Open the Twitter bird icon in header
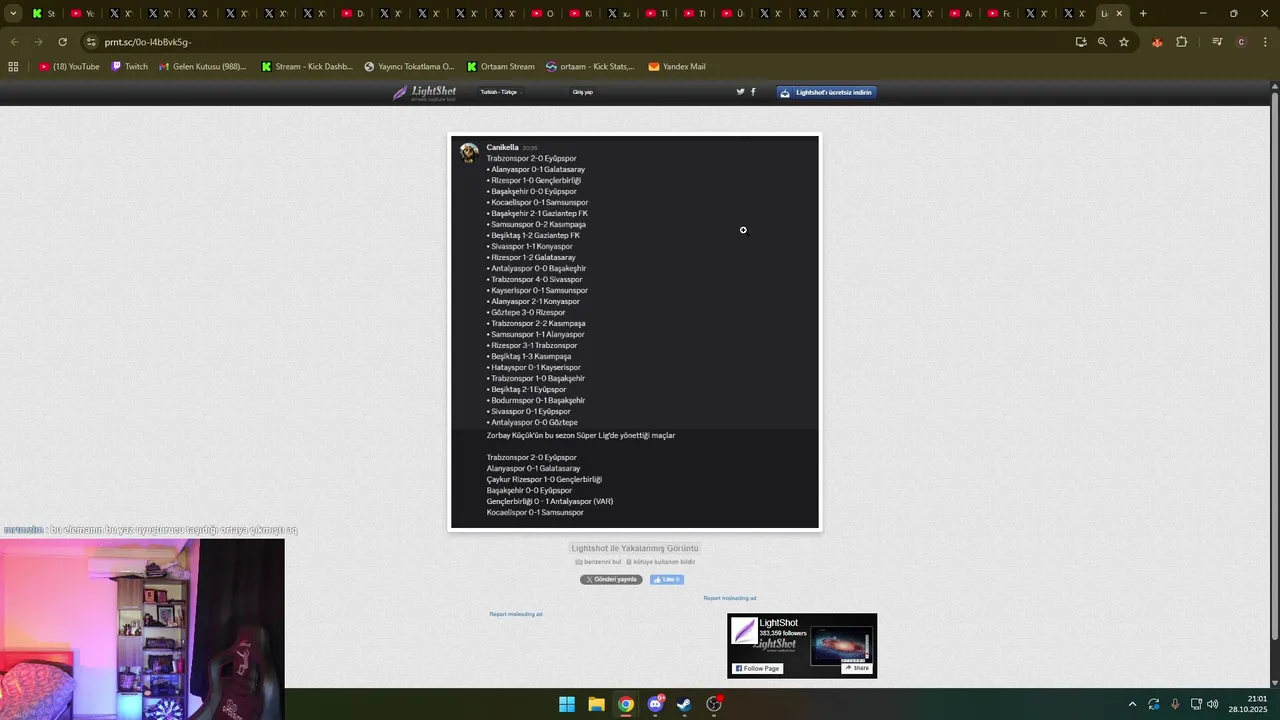The width and height of the screenshot is (1280, 720). 741,91
